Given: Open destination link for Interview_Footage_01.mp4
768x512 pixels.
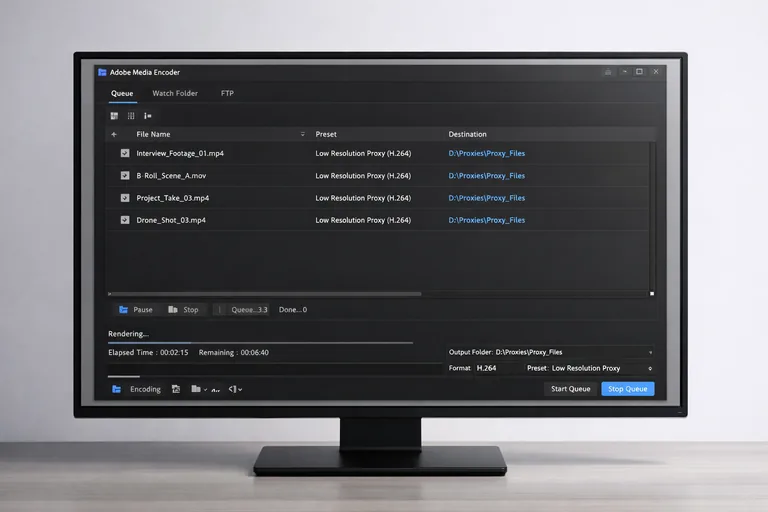Looking at the screenshot, I should [x=486, y=153].
